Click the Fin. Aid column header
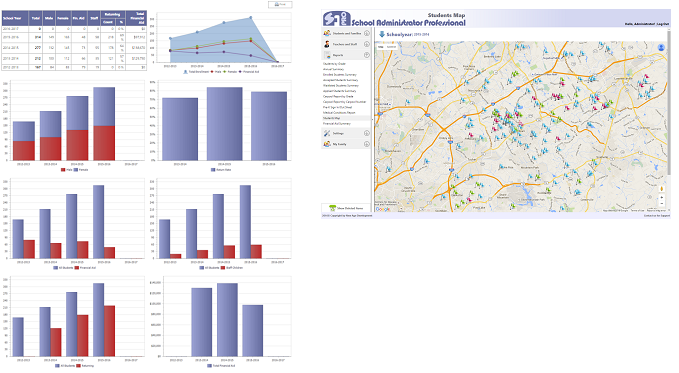This screenshot has height=373, width=679. pos(79,18)
